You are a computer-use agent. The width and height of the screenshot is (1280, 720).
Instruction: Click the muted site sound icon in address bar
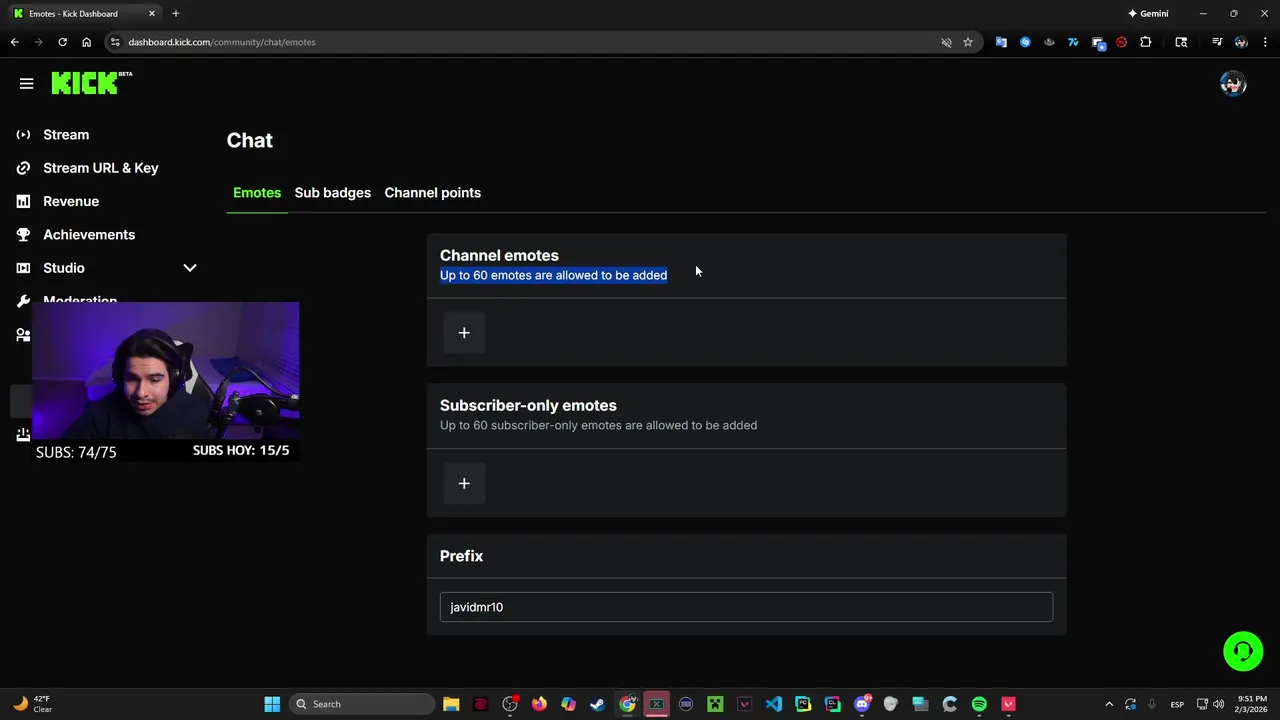(x=946, y=42)
